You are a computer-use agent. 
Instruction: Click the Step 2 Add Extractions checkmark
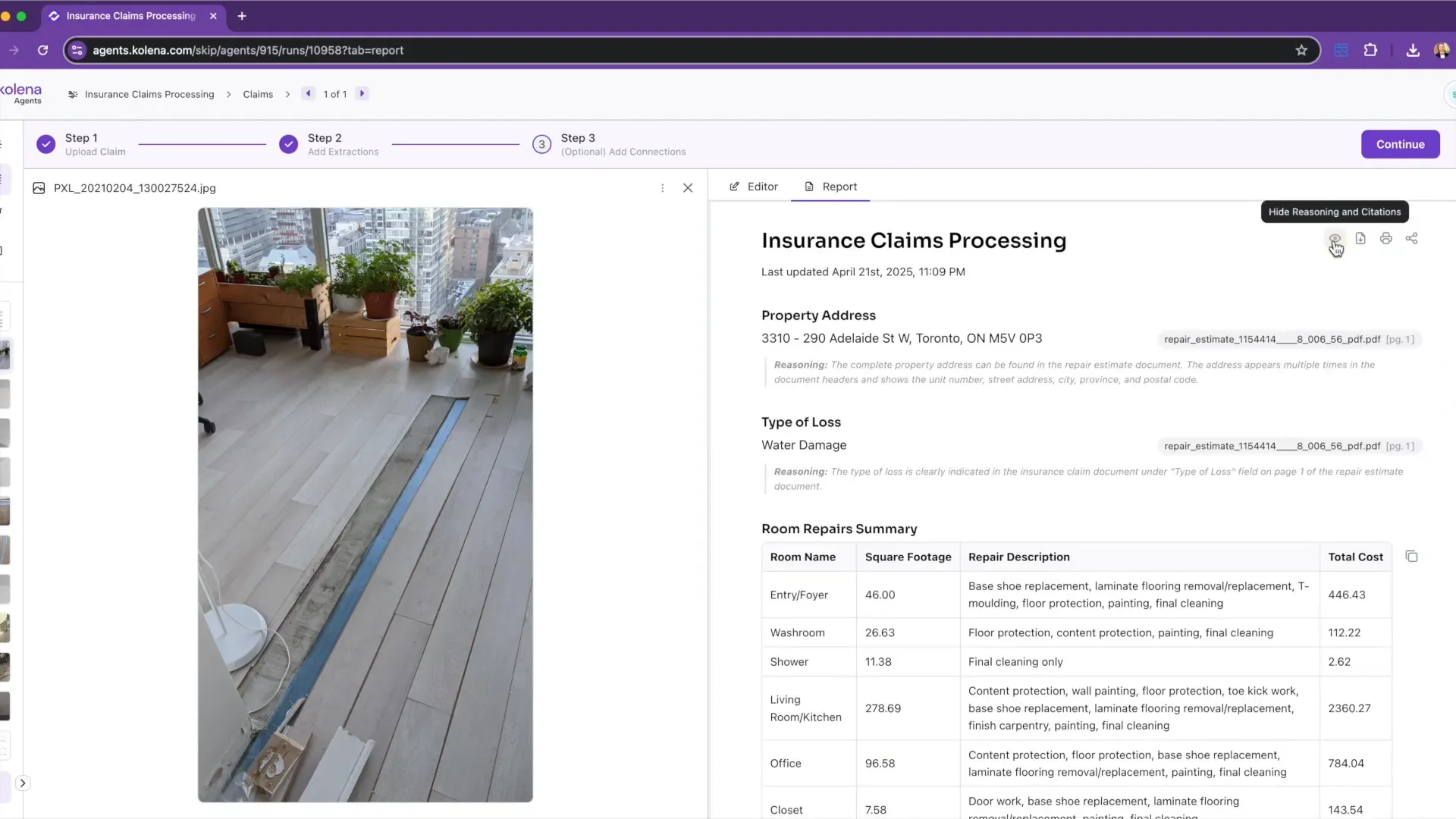pos(288,144)
